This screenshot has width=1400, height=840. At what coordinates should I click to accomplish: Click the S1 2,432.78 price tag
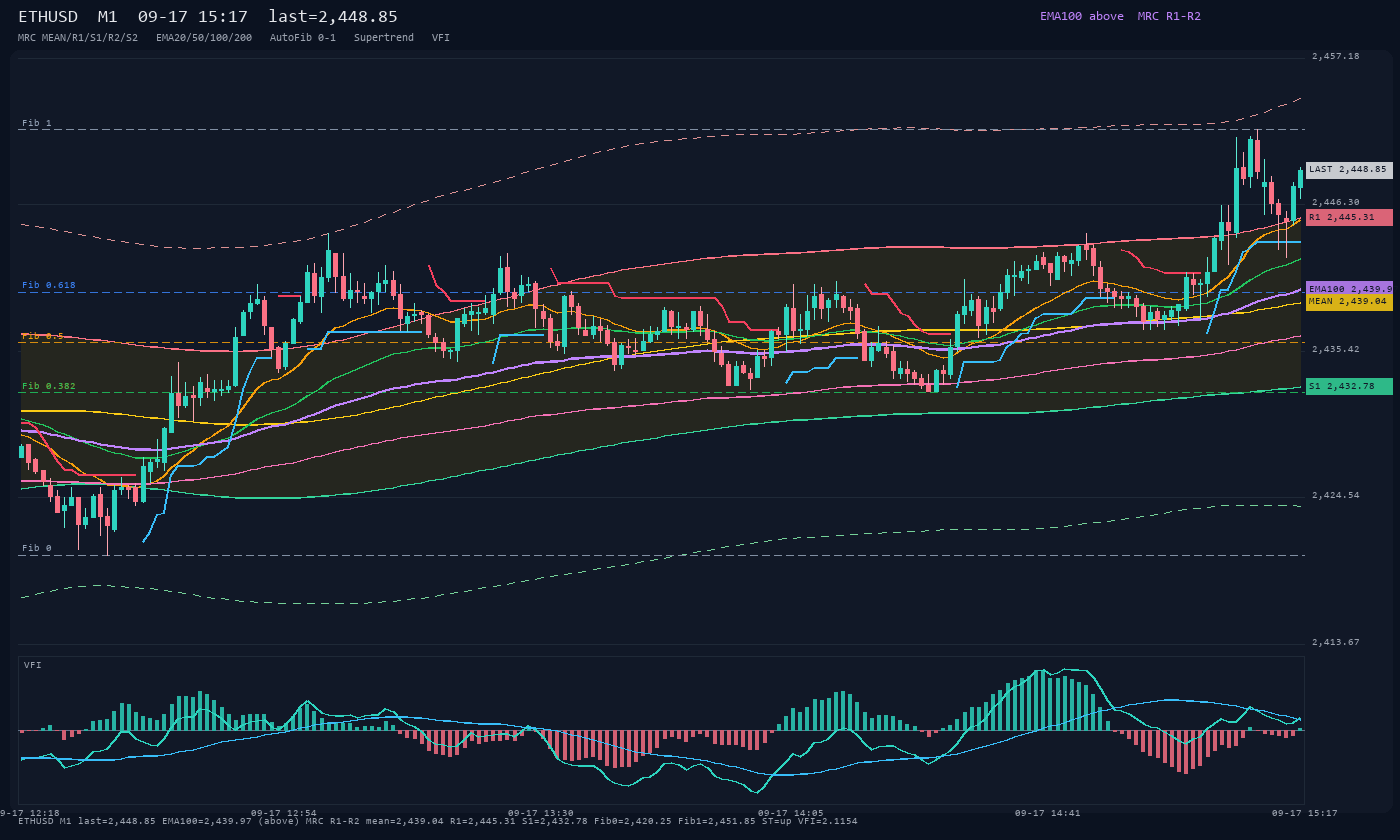[1349, 386]
